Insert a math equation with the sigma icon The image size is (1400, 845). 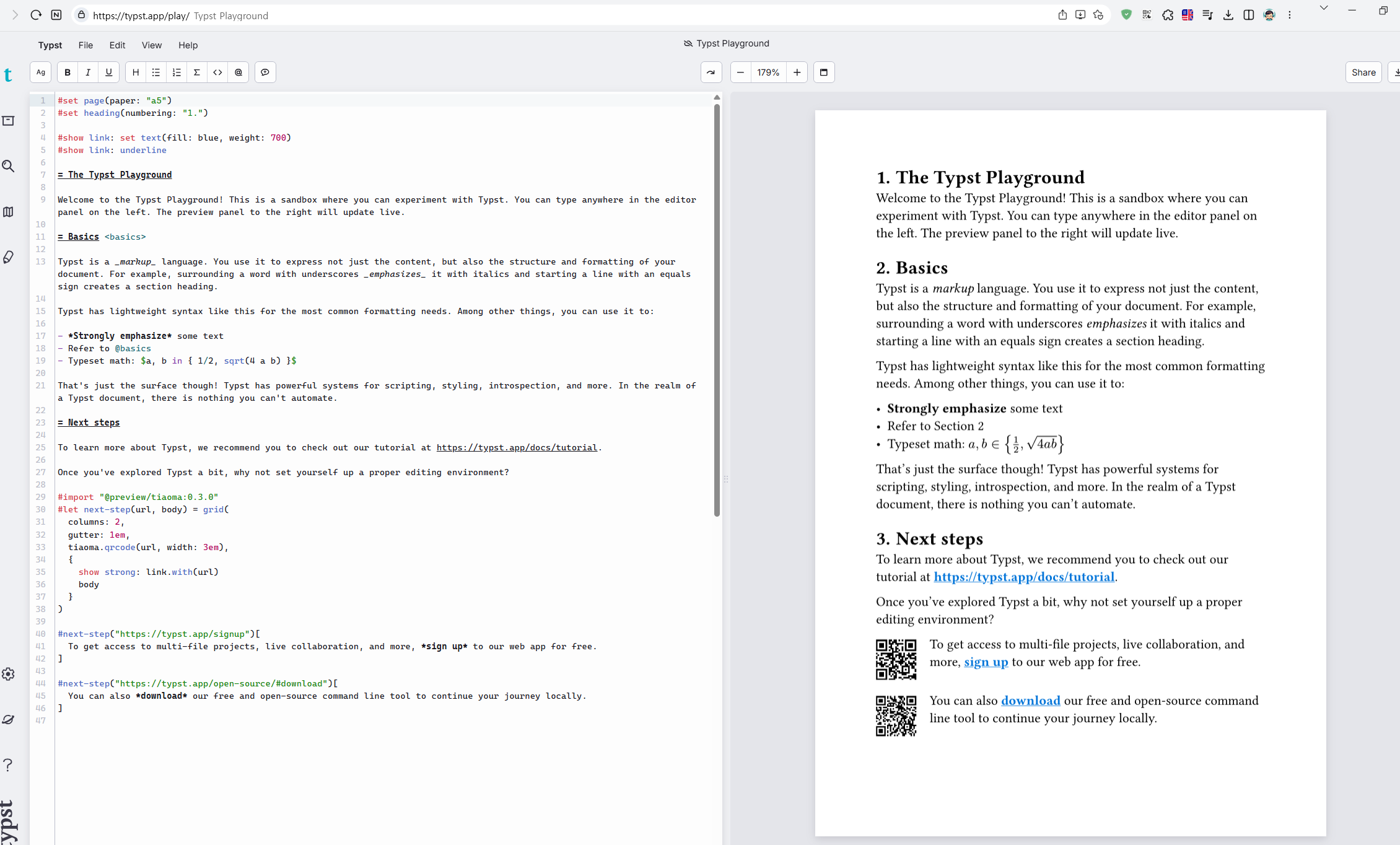[197, 72]
